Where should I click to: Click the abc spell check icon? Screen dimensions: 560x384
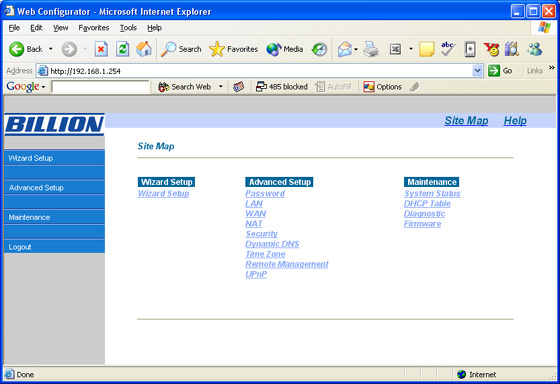click(448, 49)
